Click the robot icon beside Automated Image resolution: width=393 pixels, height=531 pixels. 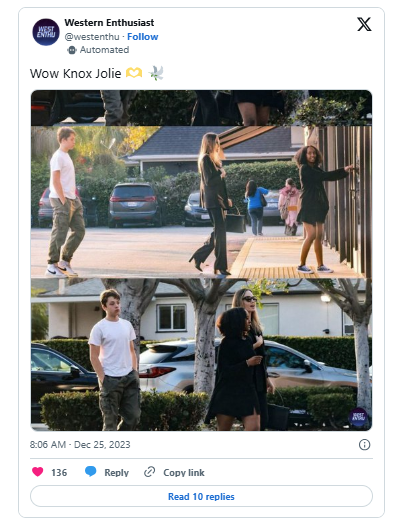click(x=72, y=50)
